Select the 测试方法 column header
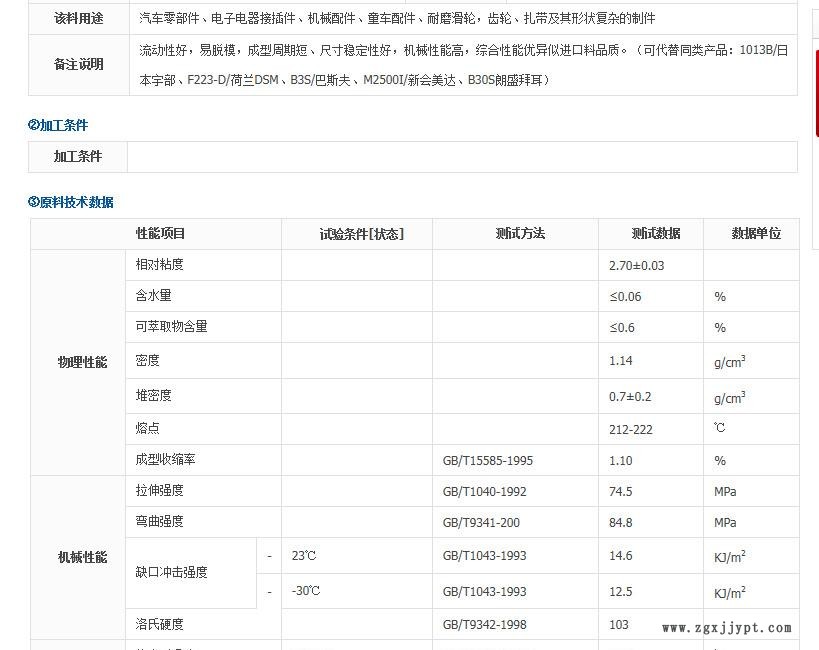This screenshot has height=650, width=819. [x=520, y=234]
